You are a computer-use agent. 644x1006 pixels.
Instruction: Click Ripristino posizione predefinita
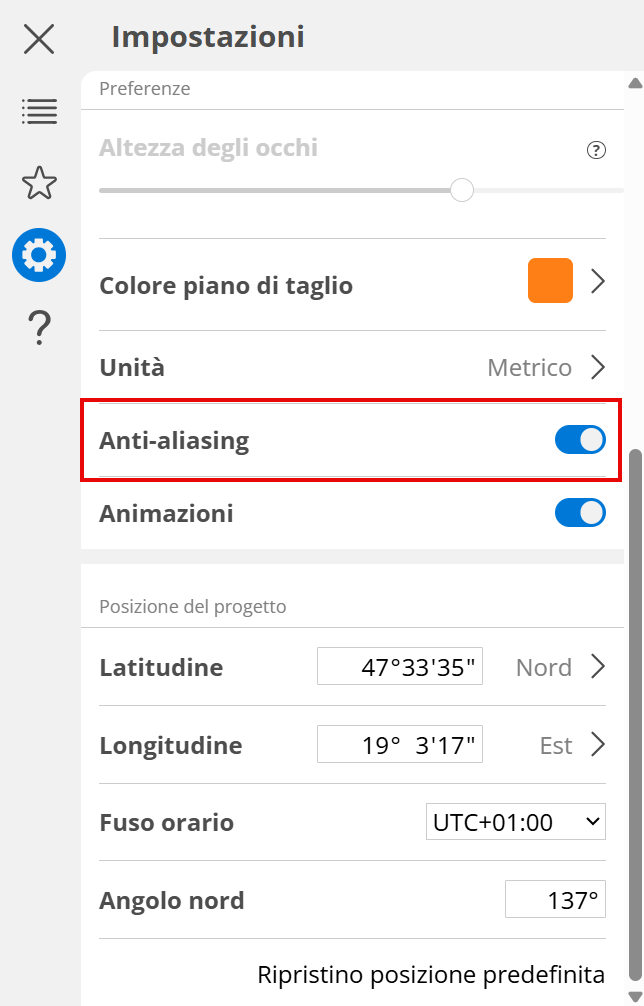pyautogui.click(x=431, y=974)
